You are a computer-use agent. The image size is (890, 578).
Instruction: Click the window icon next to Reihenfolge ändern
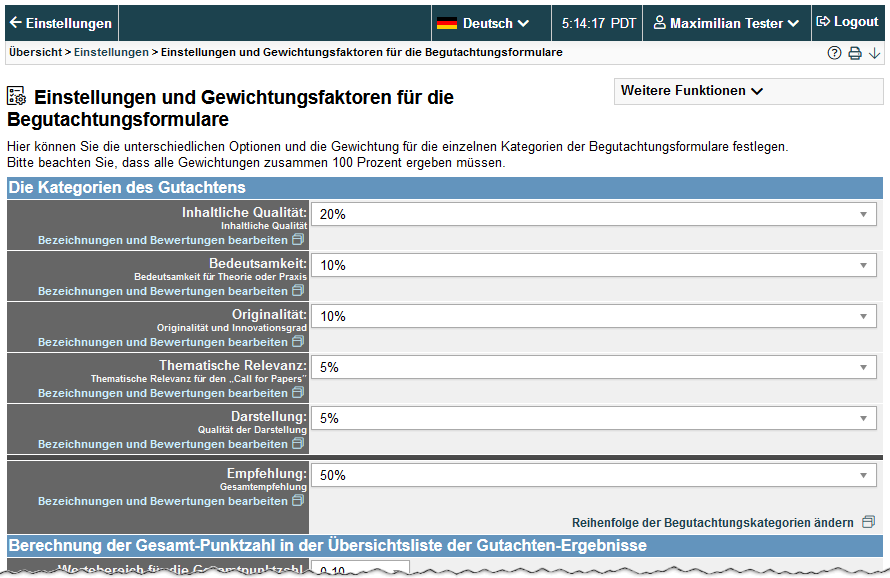[868, 522]
